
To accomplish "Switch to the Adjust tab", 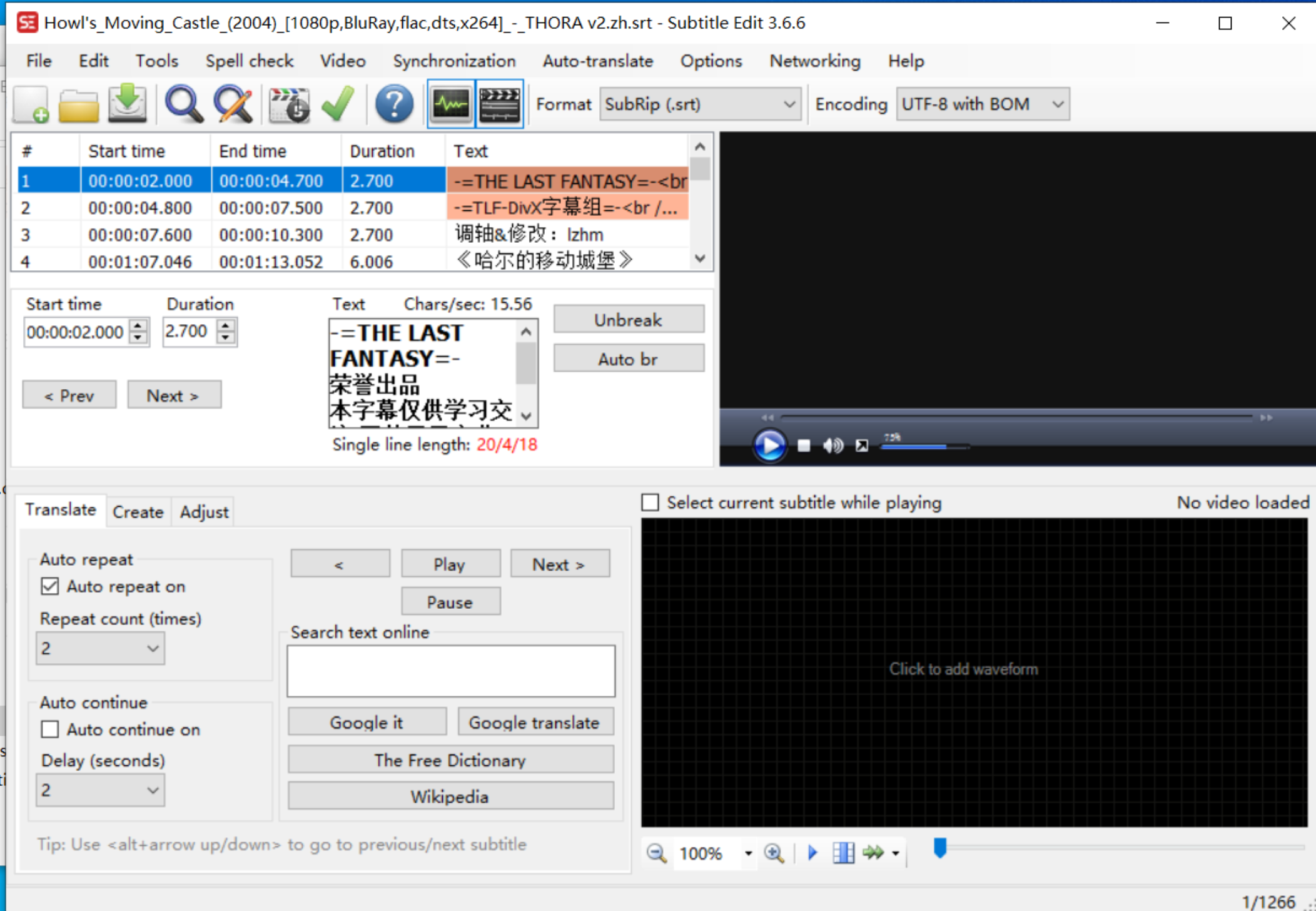I will 202,511.
